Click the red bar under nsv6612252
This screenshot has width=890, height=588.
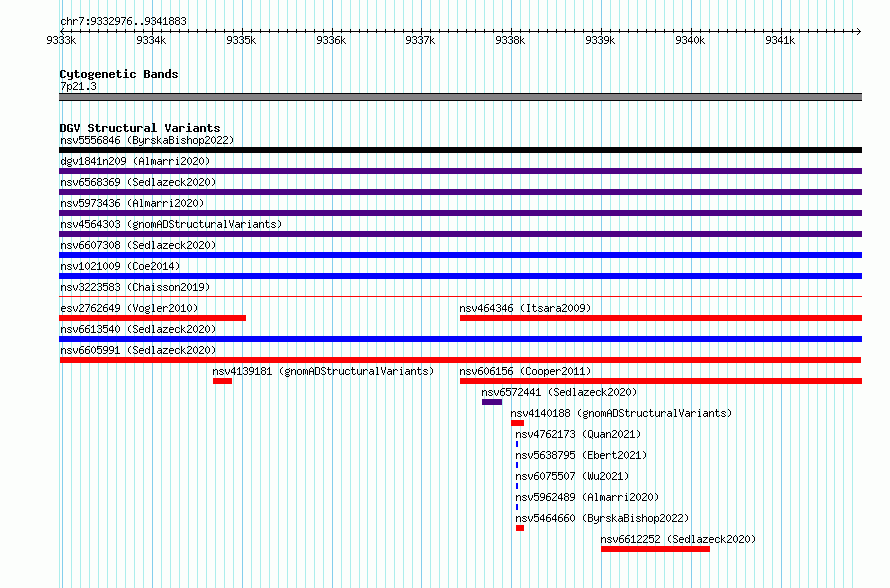coord(656,549)
